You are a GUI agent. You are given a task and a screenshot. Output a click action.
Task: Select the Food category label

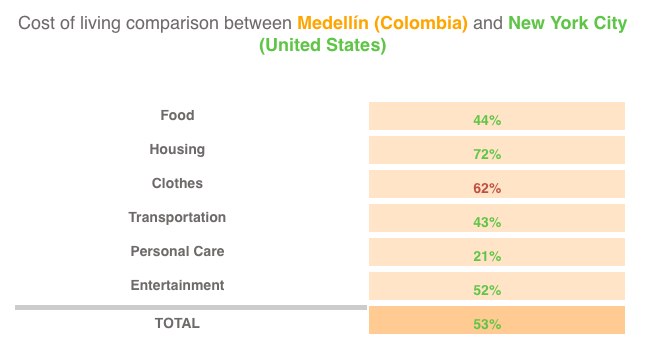[x=177, y=115]
